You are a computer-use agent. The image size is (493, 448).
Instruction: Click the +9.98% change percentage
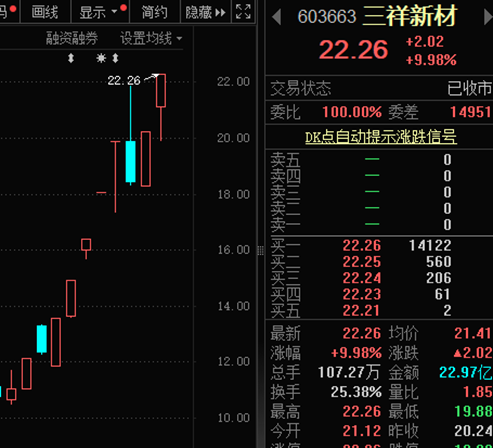point(431,60)
